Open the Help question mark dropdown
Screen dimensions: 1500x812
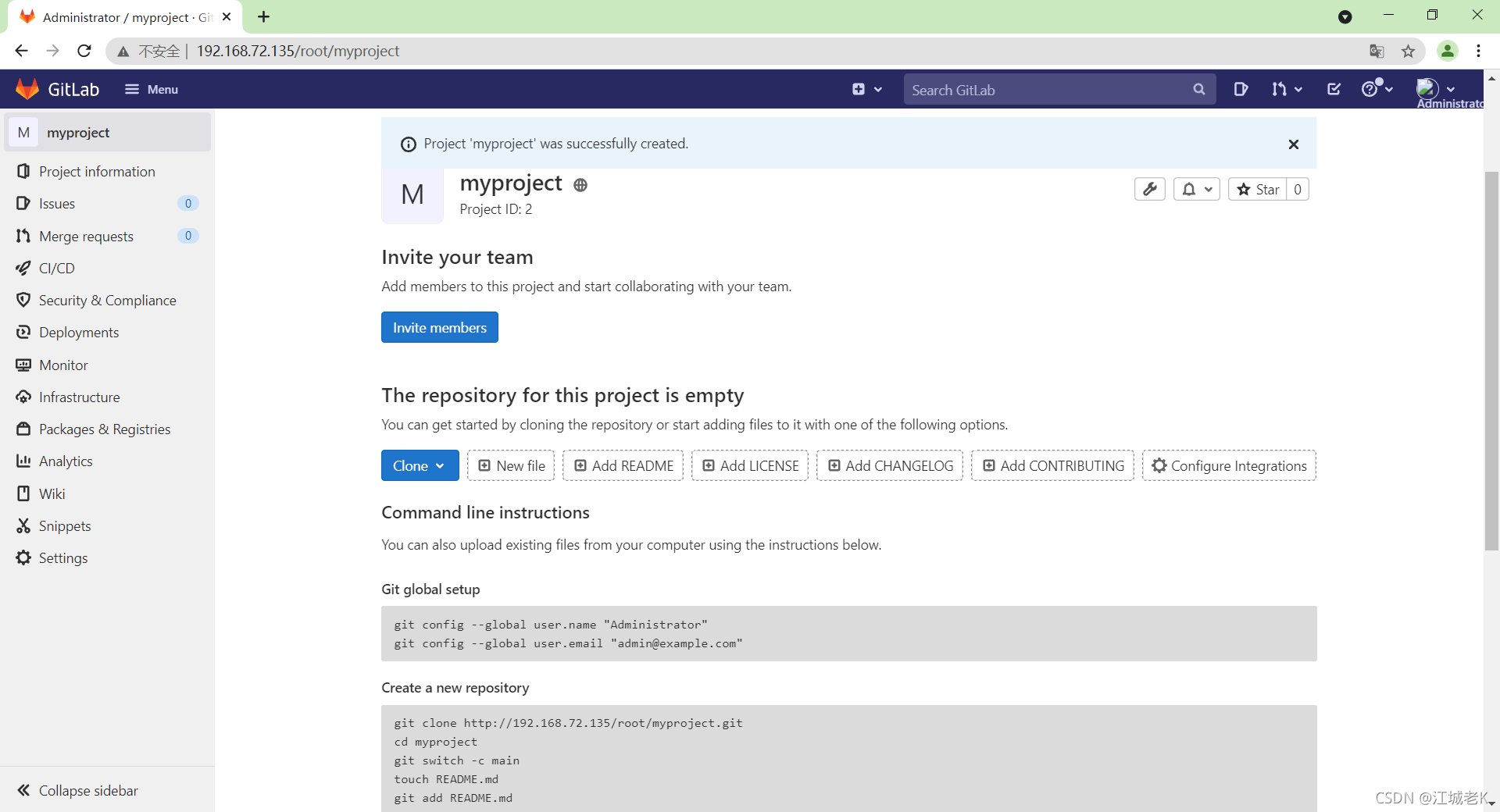pos(1377,88)
